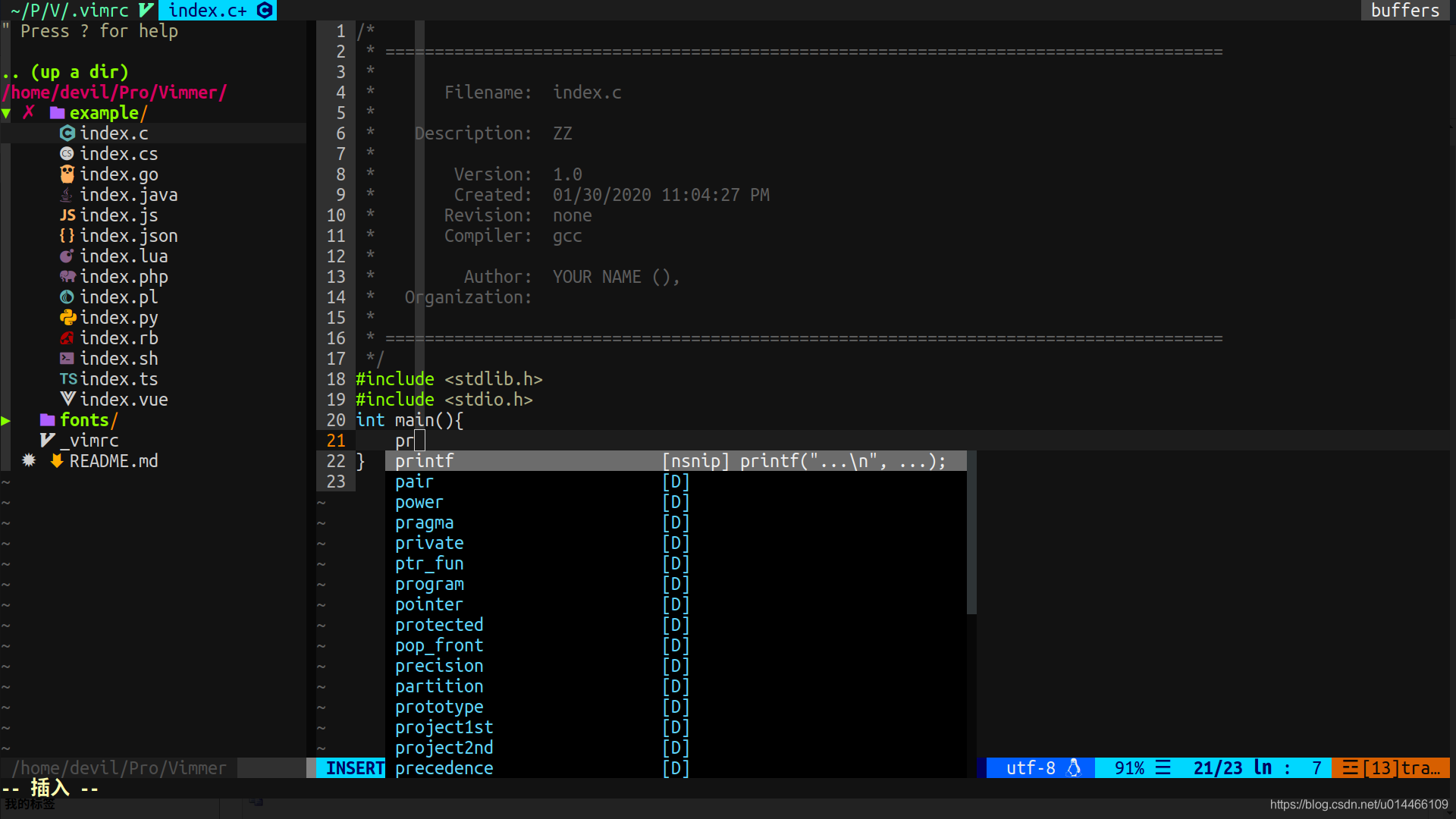Click the Vim icon on .vimrc tab
The height and width of the screenshot is (819, 1456).
[146, 11]
